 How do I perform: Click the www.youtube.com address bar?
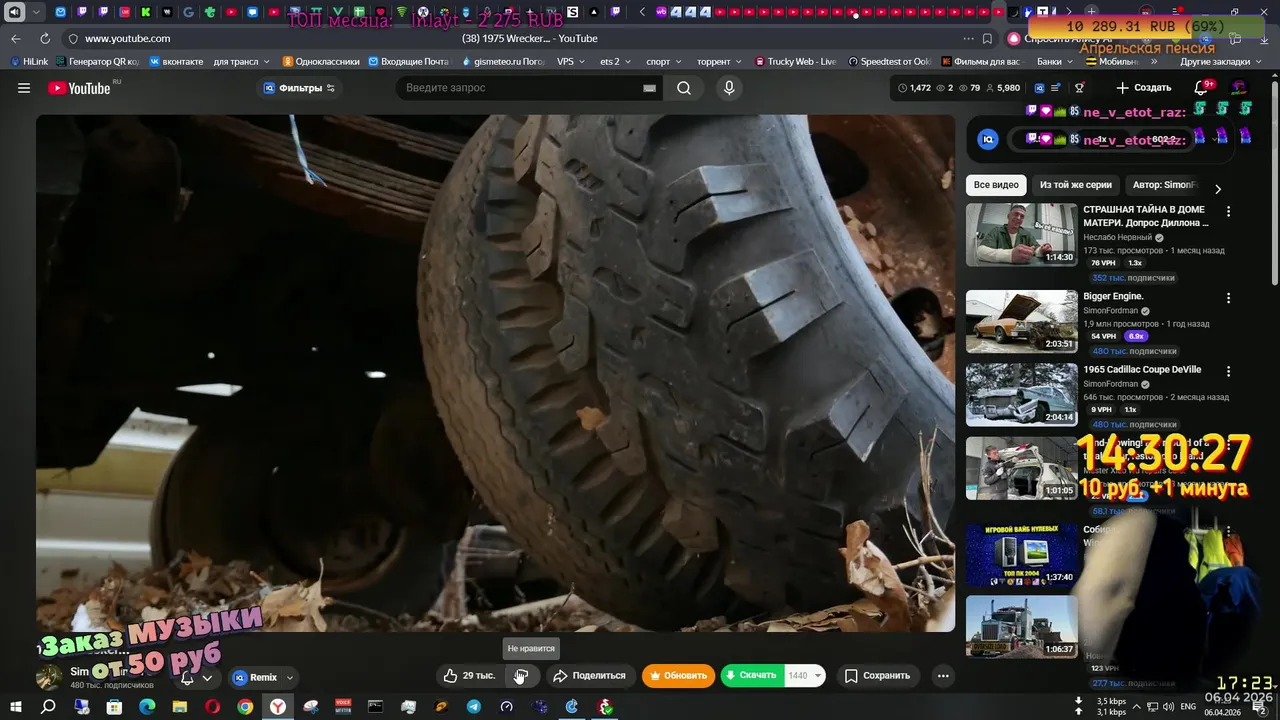[x=128, y=38]
